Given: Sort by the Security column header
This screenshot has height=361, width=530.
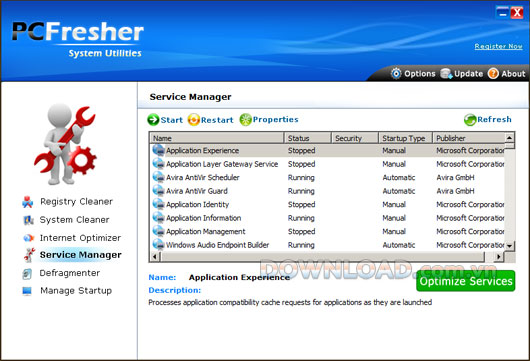Looking at the screenshot, I should pyautogui.click(x=355, y=138).
